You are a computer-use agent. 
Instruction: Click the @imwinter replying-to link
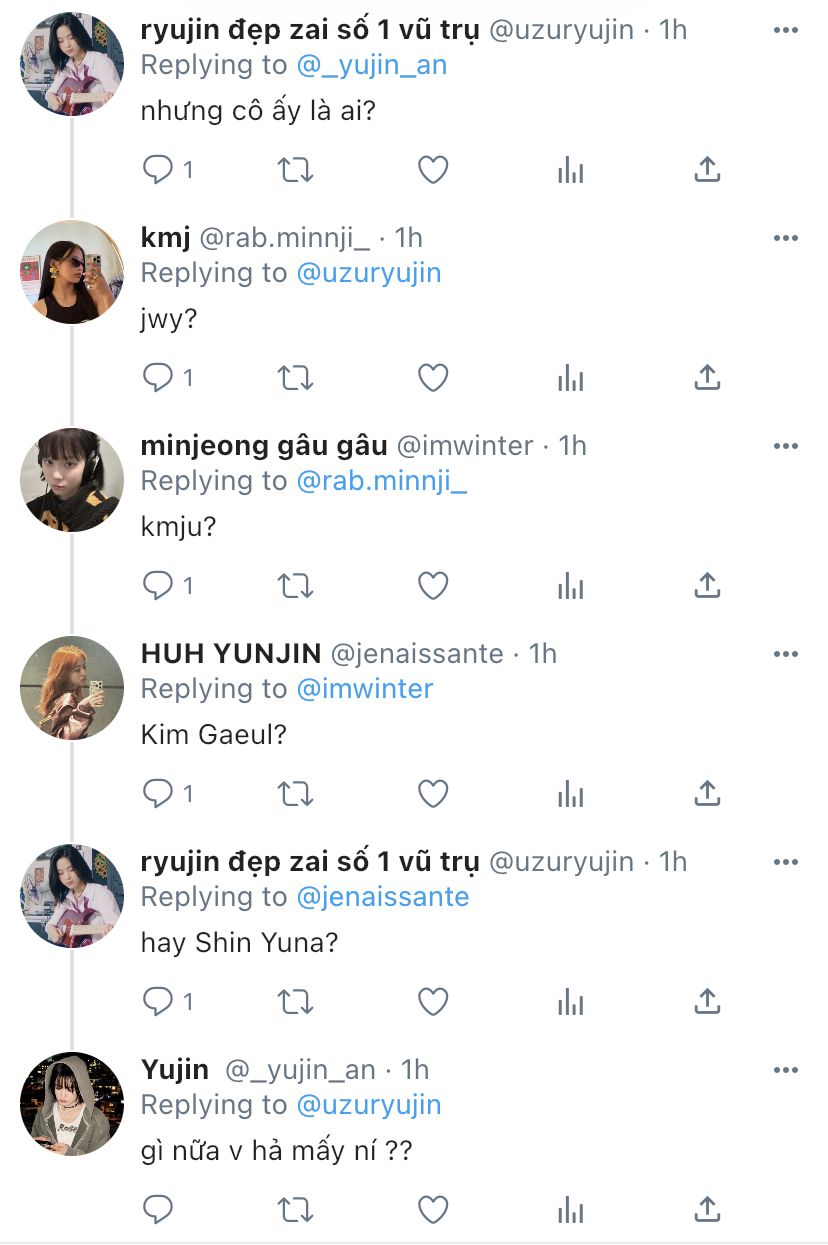coord(364,689)
